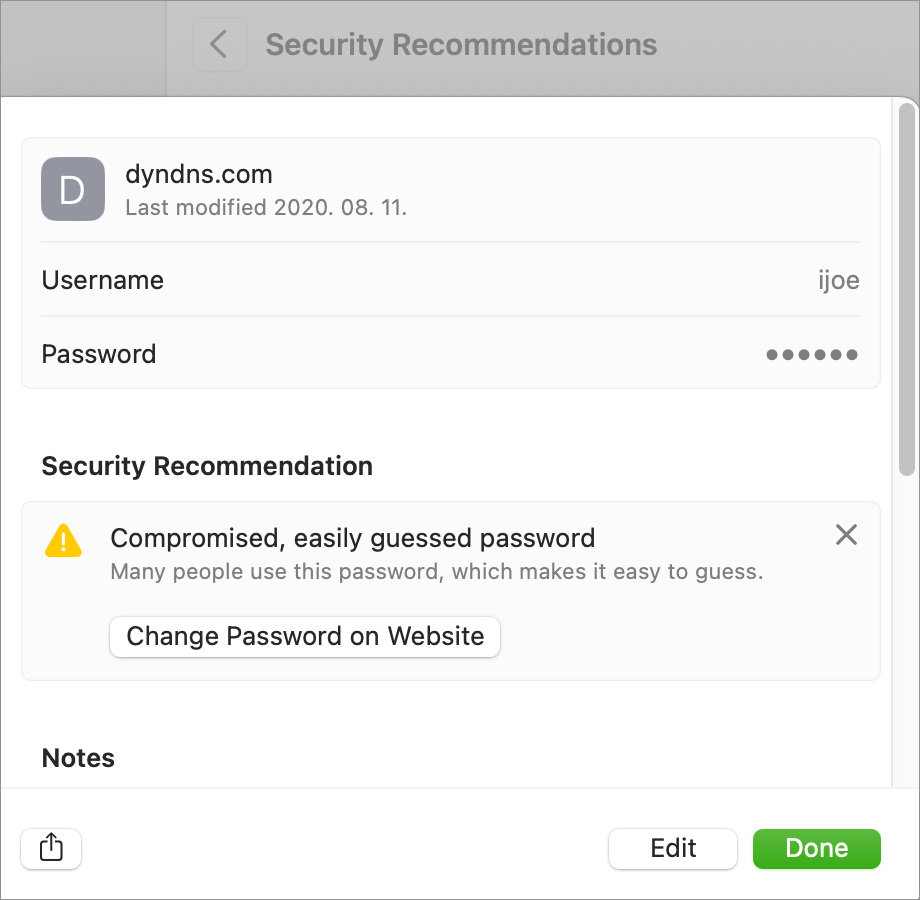Click the Security Recommendation section heading
The width and height of the screenshot is (920, 900).
207,466
